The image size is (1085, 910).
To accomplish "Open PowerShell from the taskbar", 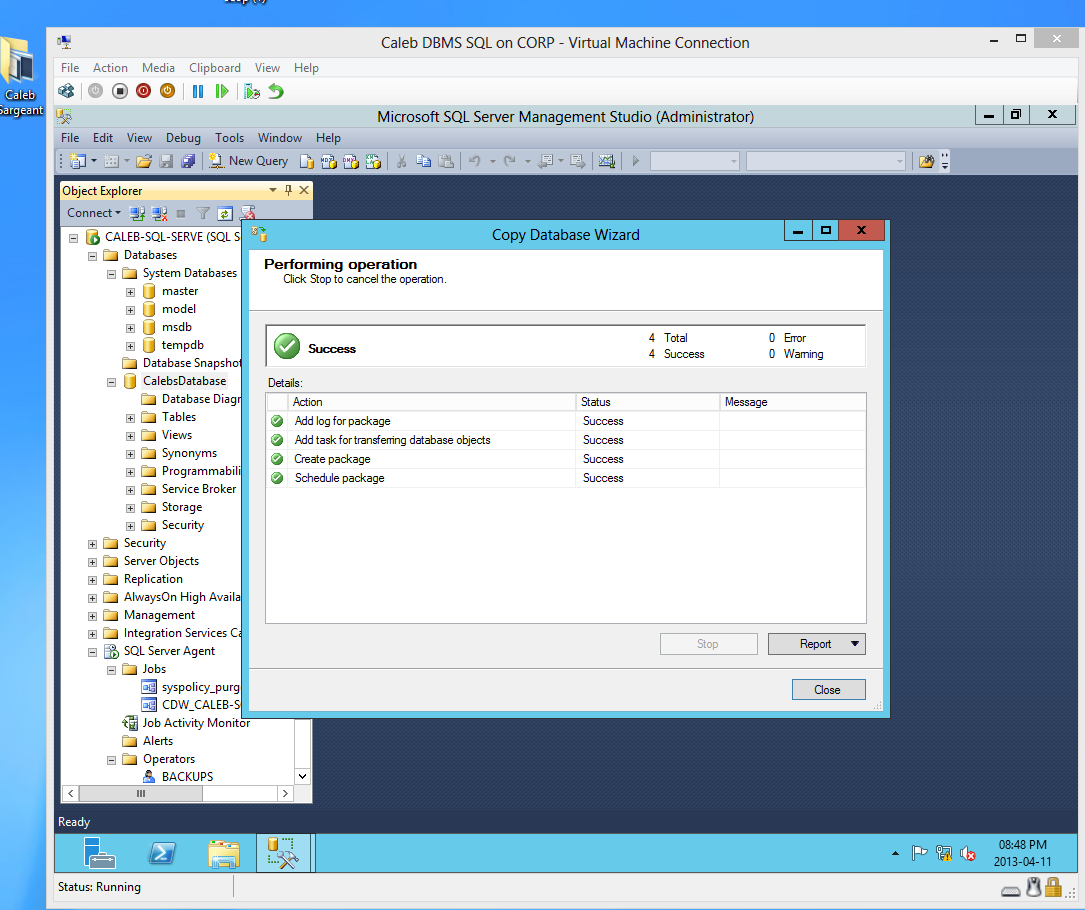I will [162, 853].
